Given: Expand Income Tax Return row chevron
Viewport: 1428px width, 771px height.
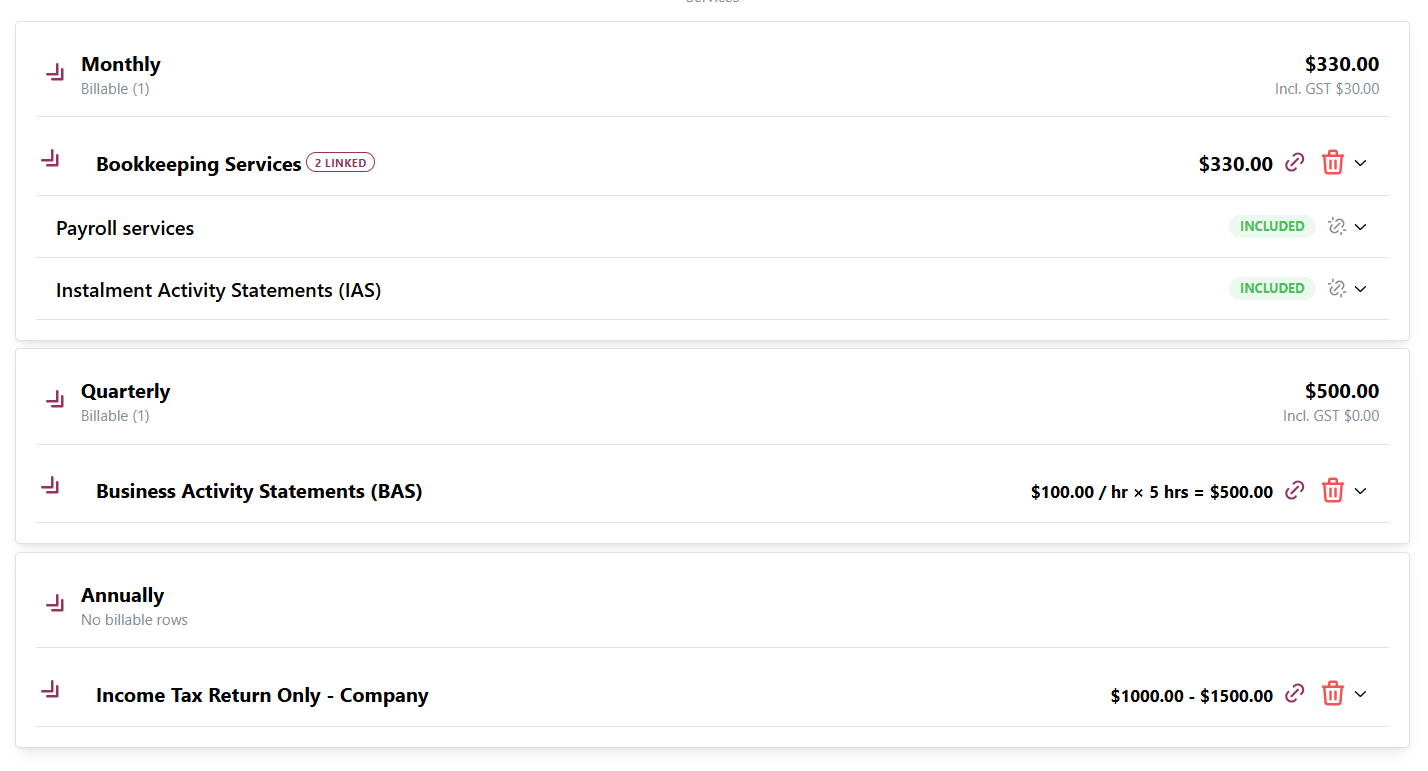Looking at the screenshot, I should [x=1360, y=694].
